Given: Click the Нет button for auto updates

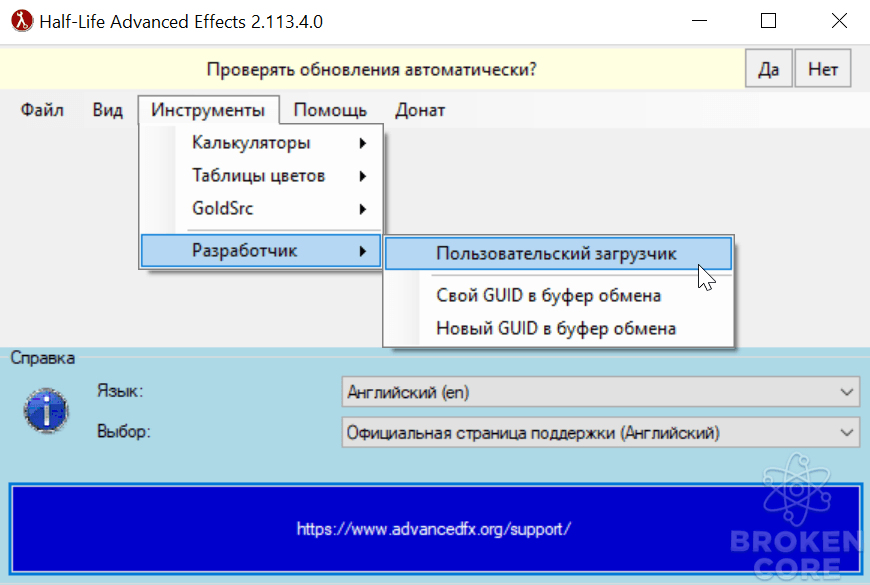Looking at the screenshot, I should (823, 69).
